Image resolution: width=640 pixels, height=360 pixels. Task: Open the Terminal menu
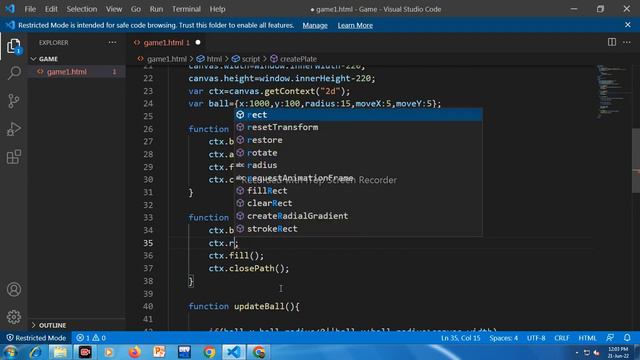point(186,9)
